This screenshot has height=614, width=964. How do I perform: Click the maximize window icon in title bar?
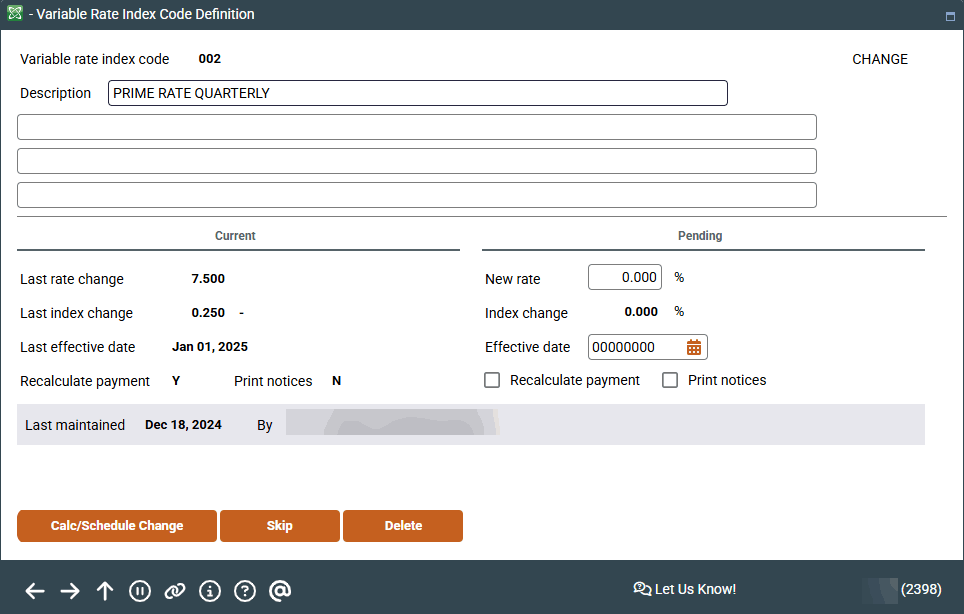coord(950,16)
